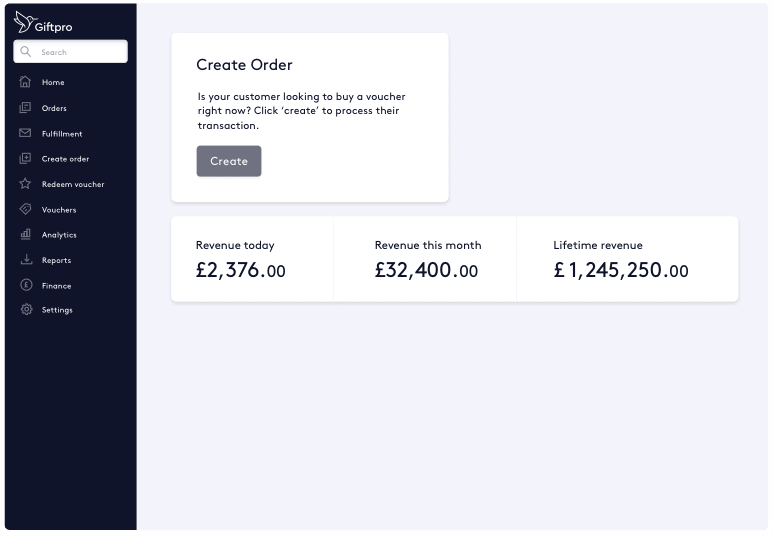Click the Vouchers tag icon
The image size is (773, 536).
tap(26, 210)
